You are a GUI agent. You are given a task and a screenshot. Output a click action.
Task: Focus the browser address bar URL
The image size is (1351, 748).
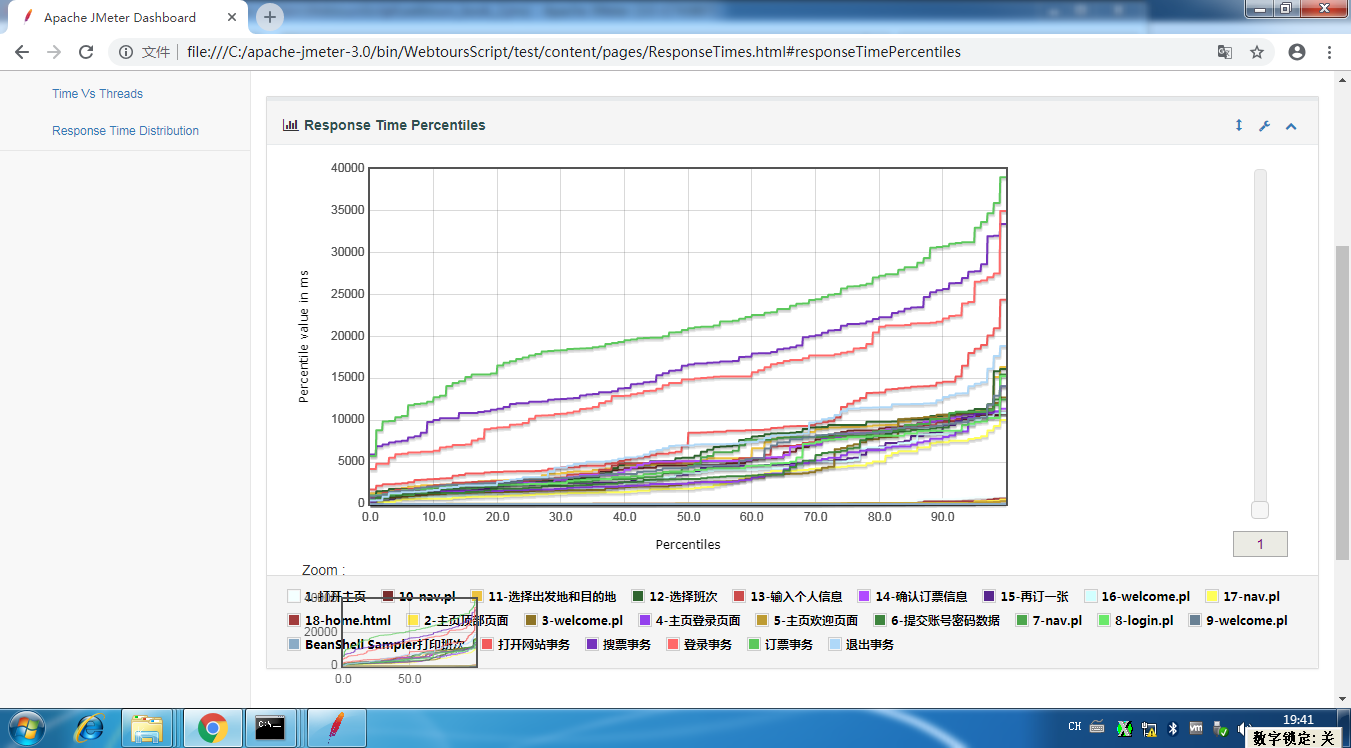574,52
